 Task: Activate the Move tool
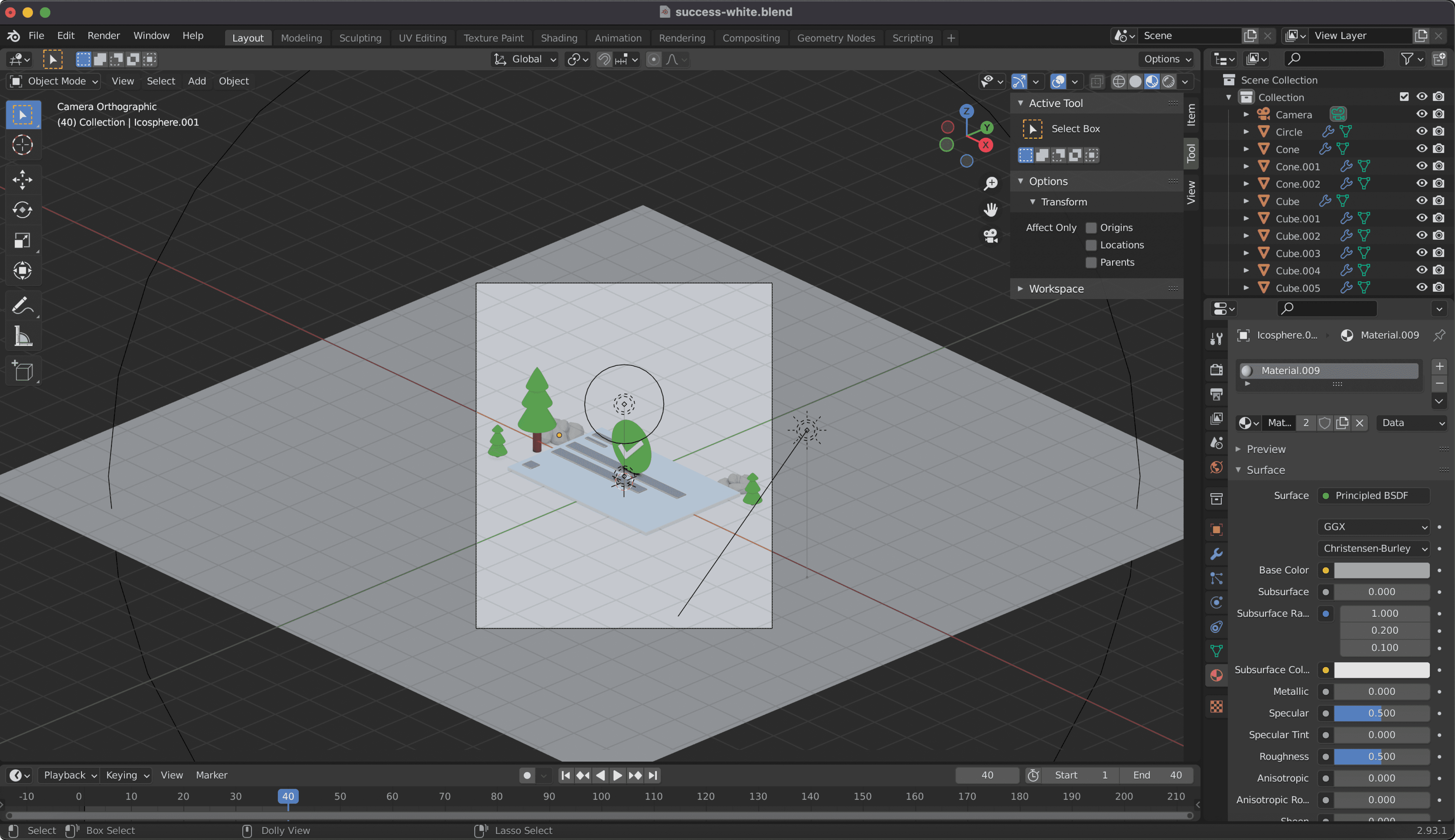(x=23, y=180)
